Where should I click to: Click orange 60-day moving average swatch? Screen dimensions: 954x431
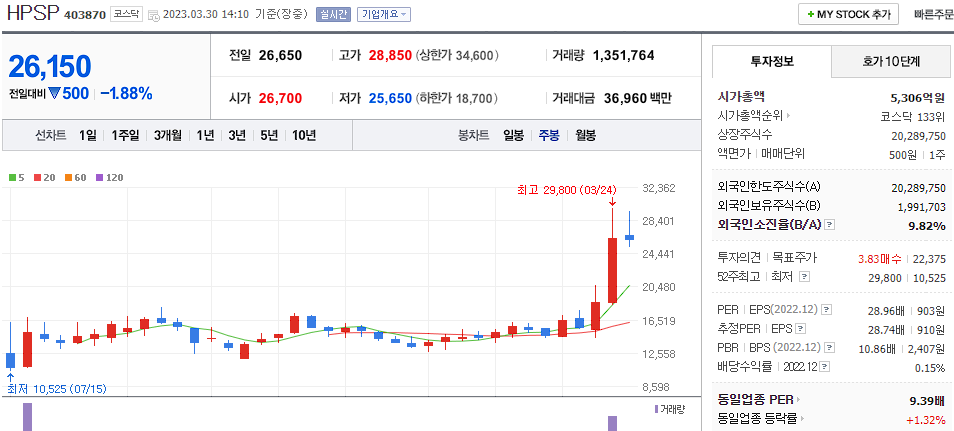click(x=68, y=178)
